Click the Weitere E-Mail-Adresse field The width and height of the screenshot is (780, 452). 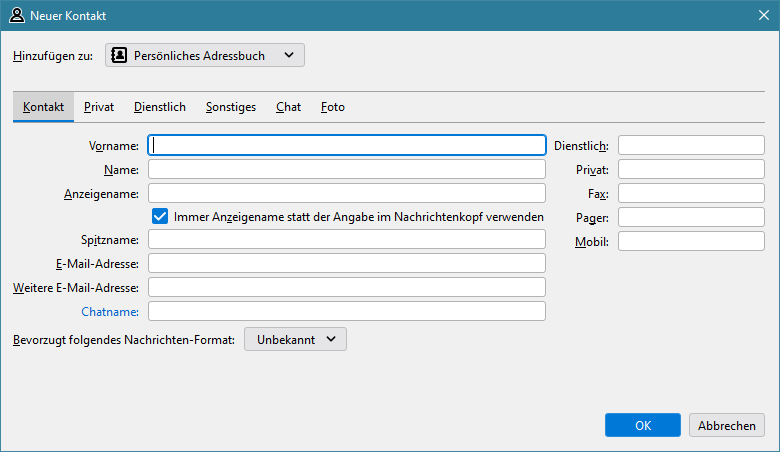(346, 288)
